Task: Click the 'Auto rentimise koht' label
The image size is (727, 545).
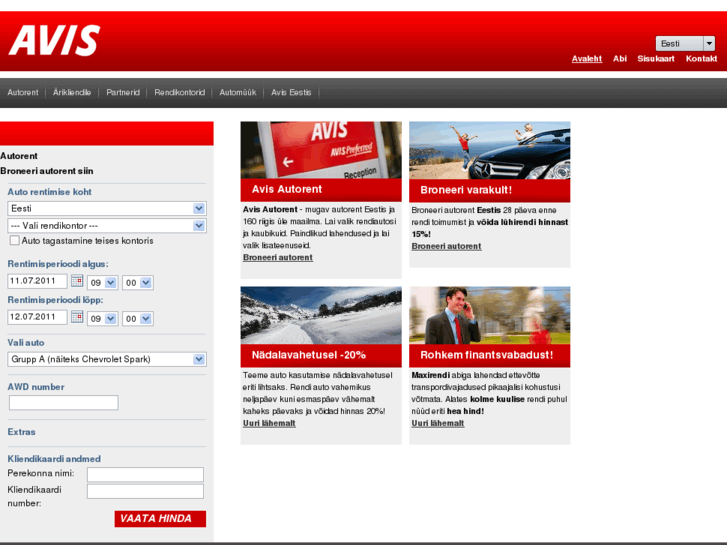Action: [49, 192]
